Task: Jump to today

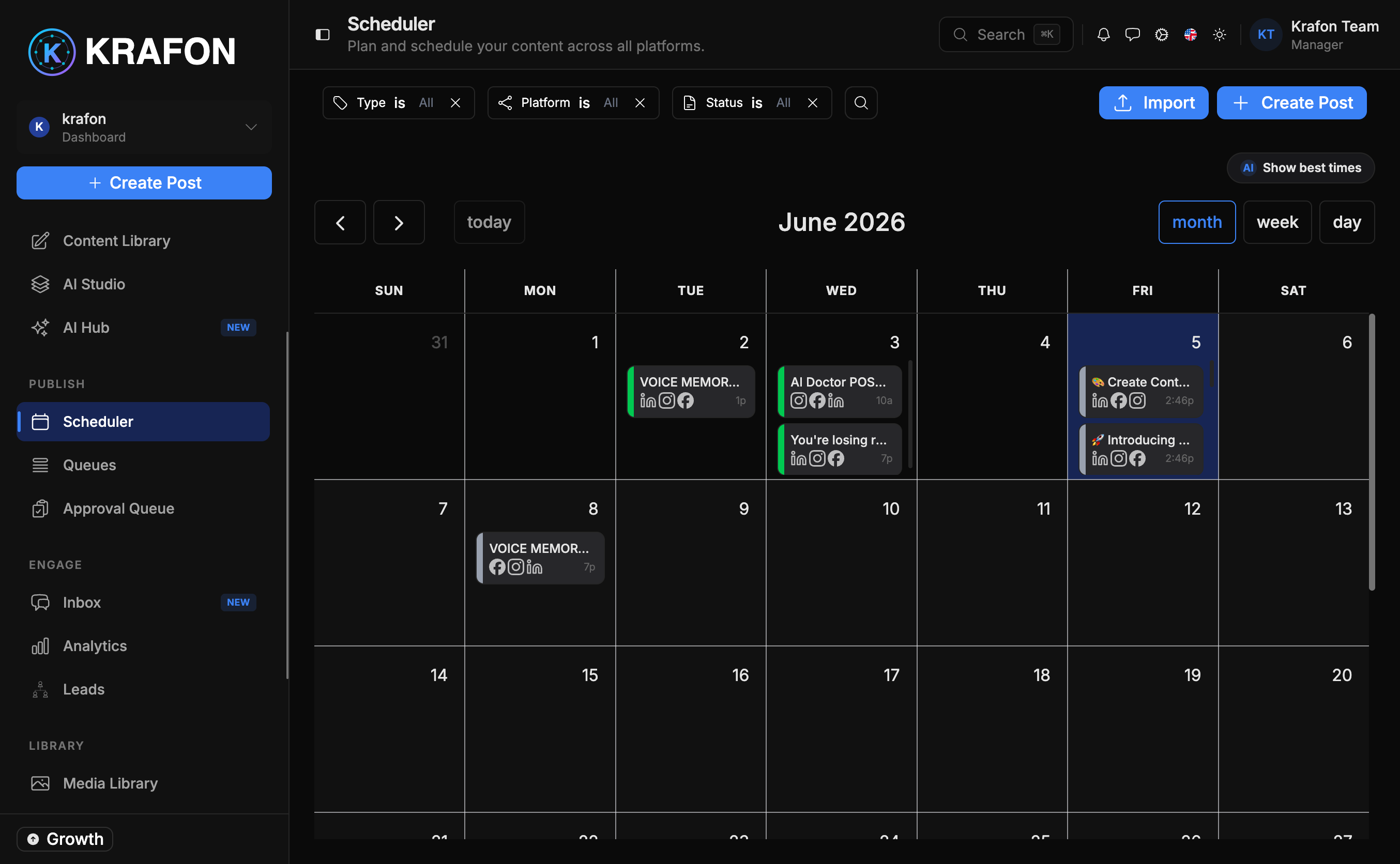Action: [x=489, y=222]
